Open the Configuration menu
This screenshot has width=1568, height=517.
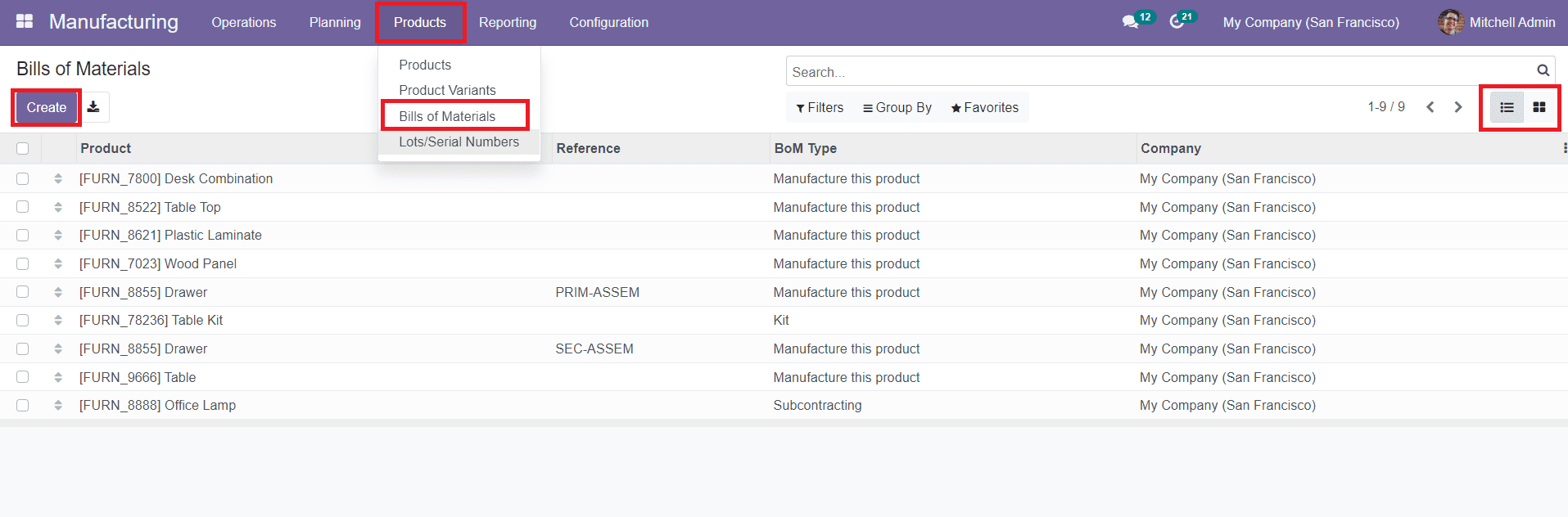pyautogui.click(x=609, y=22)
